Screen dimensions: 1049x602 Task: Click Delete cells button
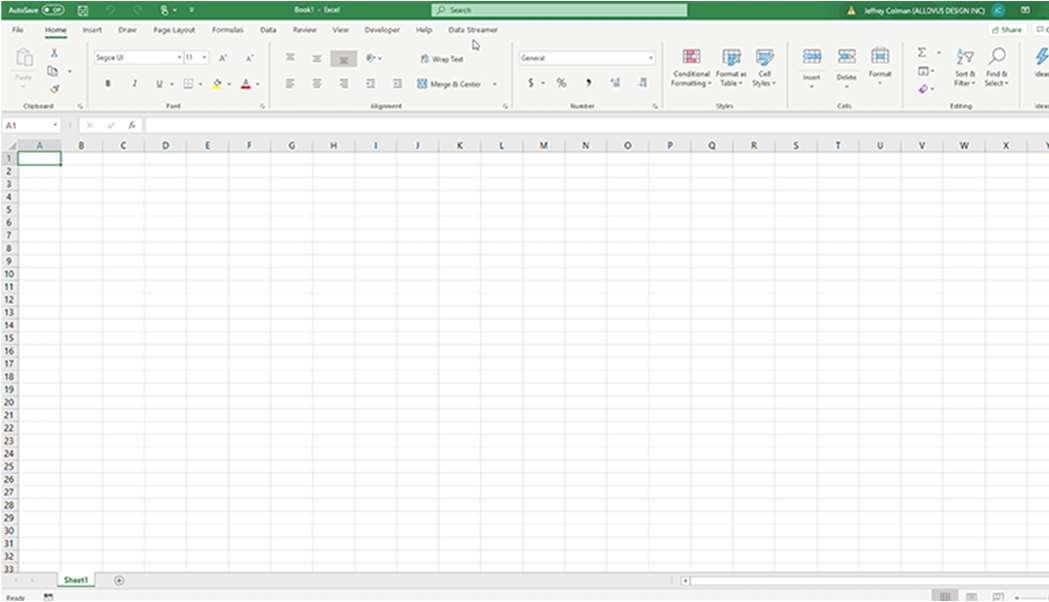(x=846, y=67)
